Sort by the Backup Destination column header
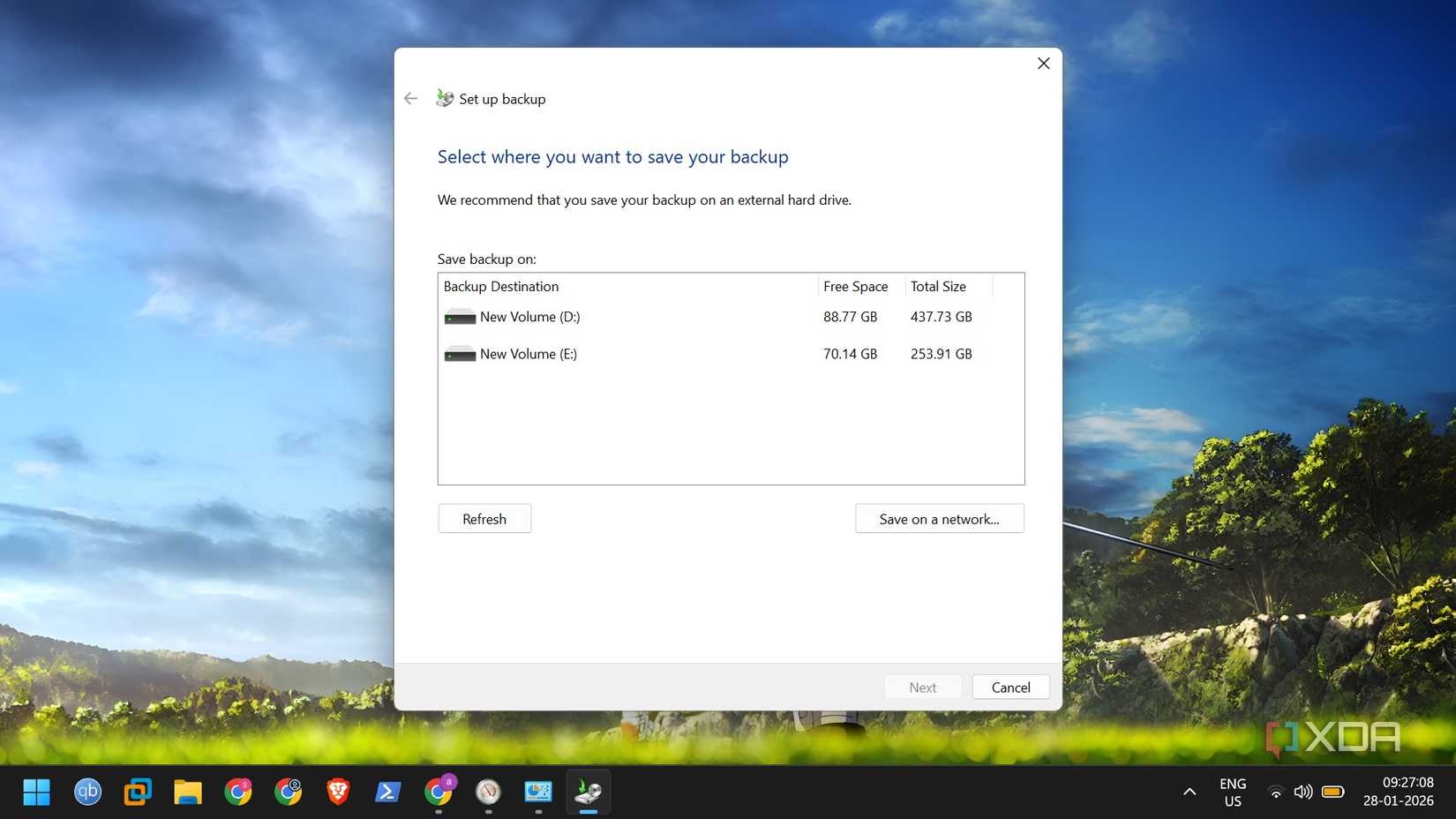Viewport: 1456px width, 819px height. coord(627,287)
